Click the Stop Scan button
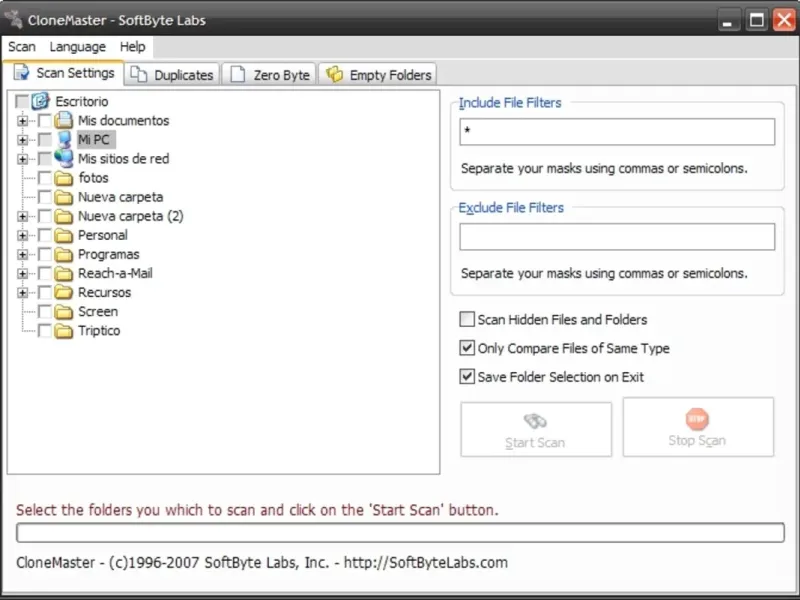Image resolution: width=800 pixels, height=600 pixels. 698,428
